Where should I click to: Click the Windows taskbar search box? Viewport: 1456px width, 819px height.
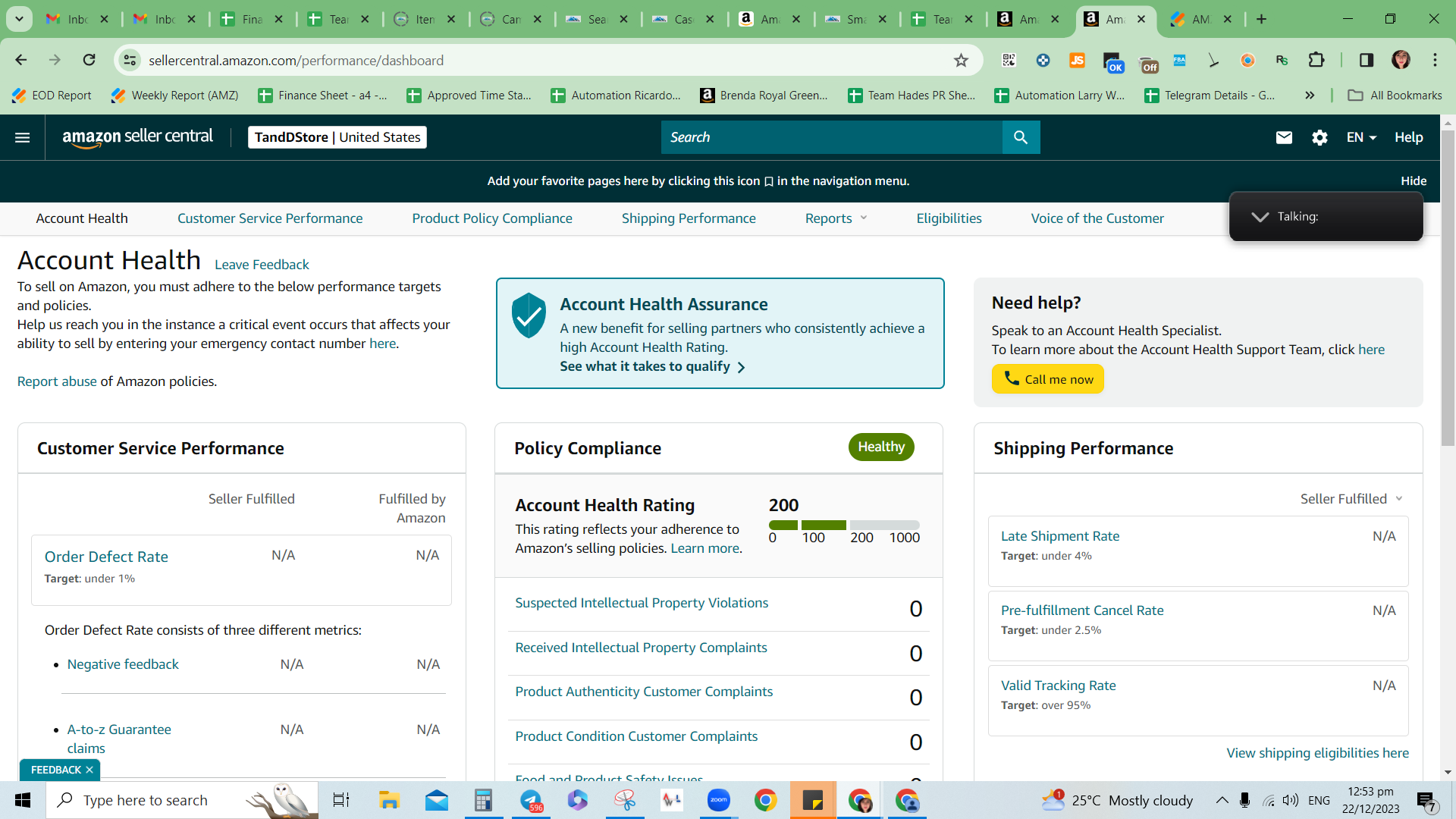coord(182,800)
